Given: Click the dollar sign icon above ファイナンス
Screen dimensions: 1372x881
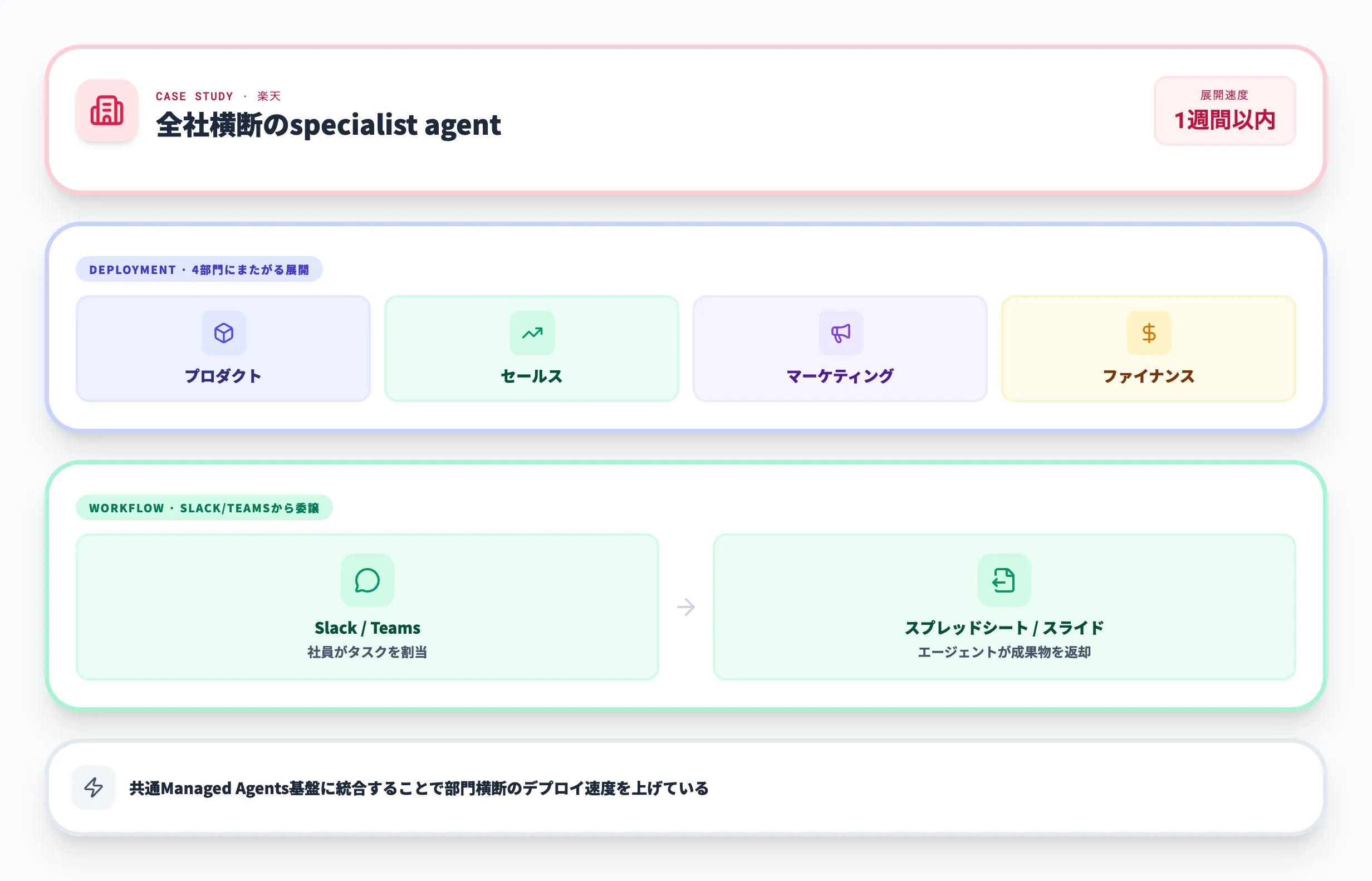Looking at the screenshot, I should (1147, 333).
